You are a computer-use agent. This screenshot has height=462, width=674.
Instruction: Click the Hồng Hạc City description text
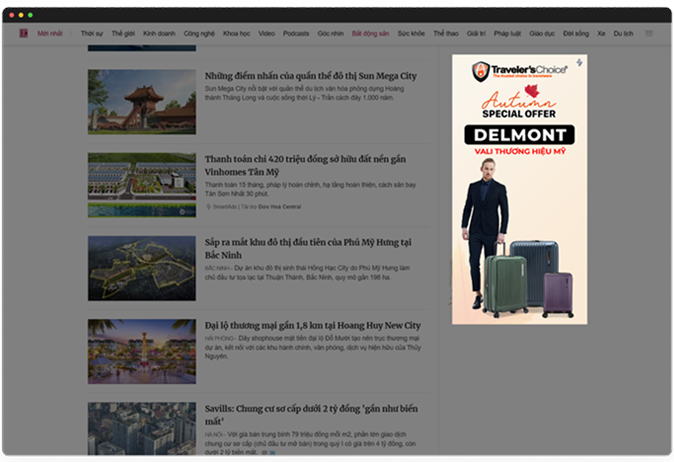click(x=307, y=272)
